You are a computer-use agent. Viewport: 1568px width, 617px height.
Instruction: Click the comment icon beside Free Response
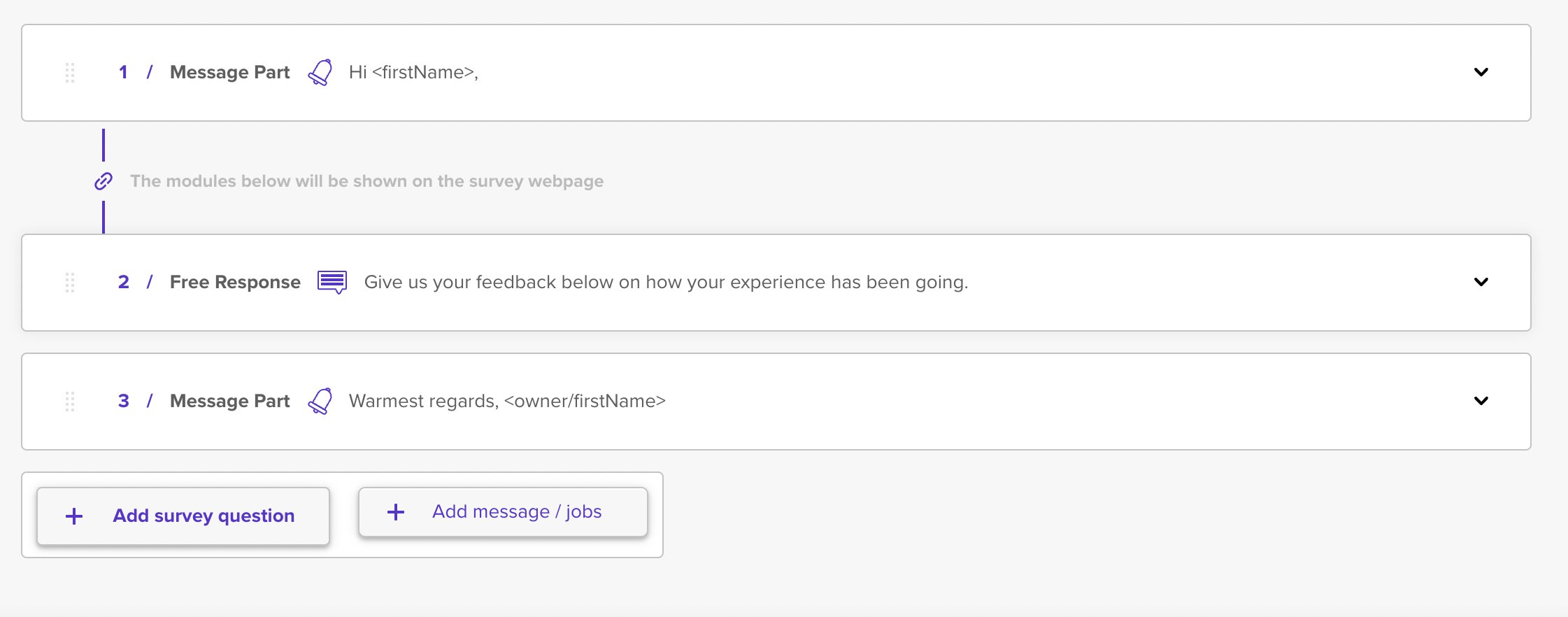point(332,282)
